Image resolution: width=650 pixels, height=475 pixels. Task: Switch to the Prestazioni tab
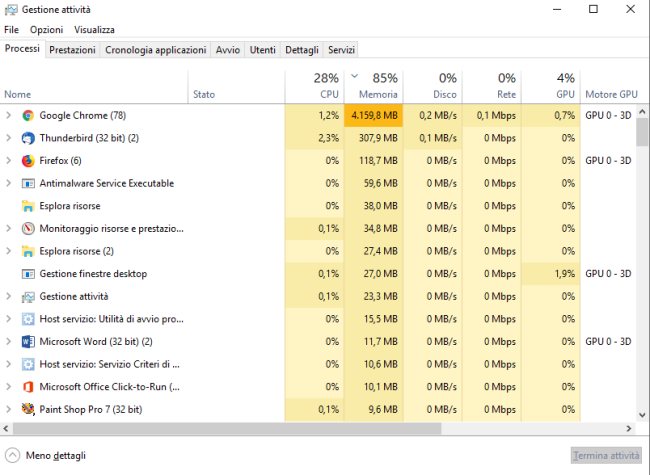point(72,50)
